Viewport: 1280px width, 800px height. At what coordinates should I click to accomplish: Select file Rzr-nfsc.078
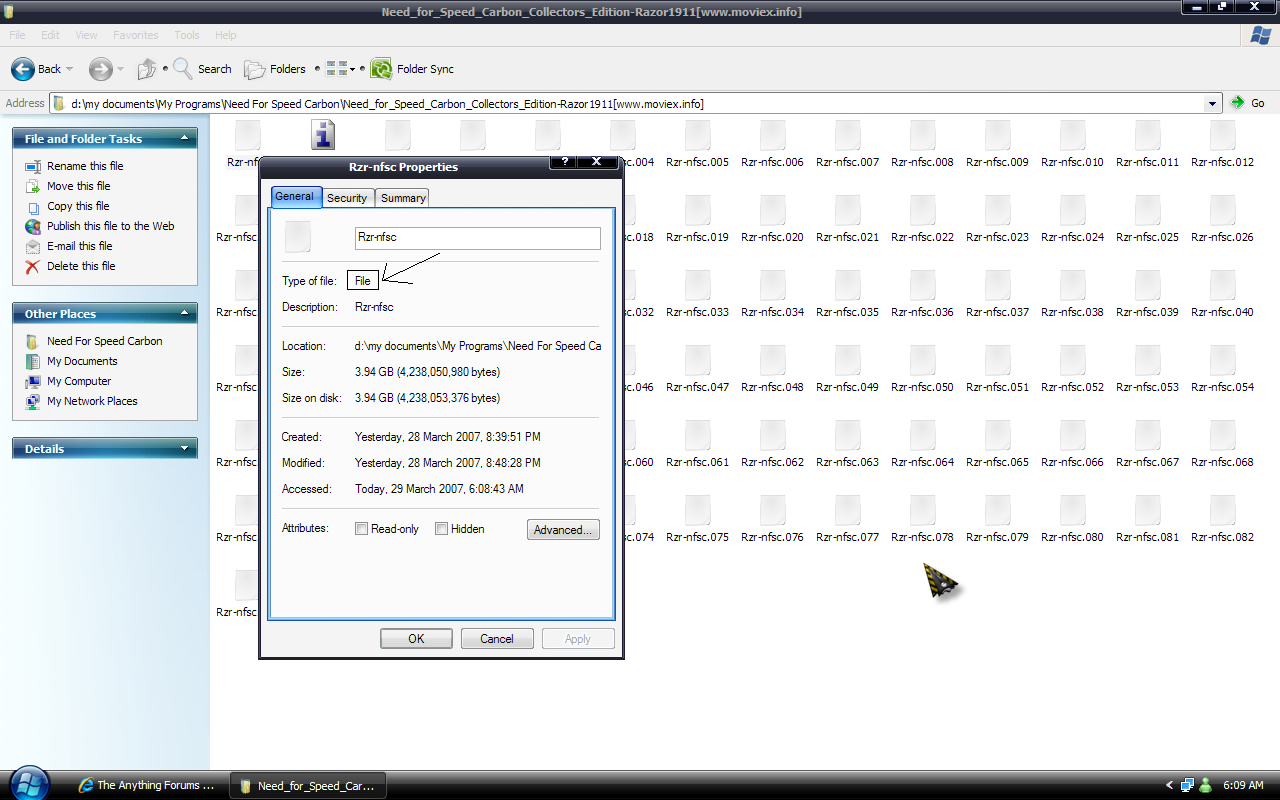922,520
